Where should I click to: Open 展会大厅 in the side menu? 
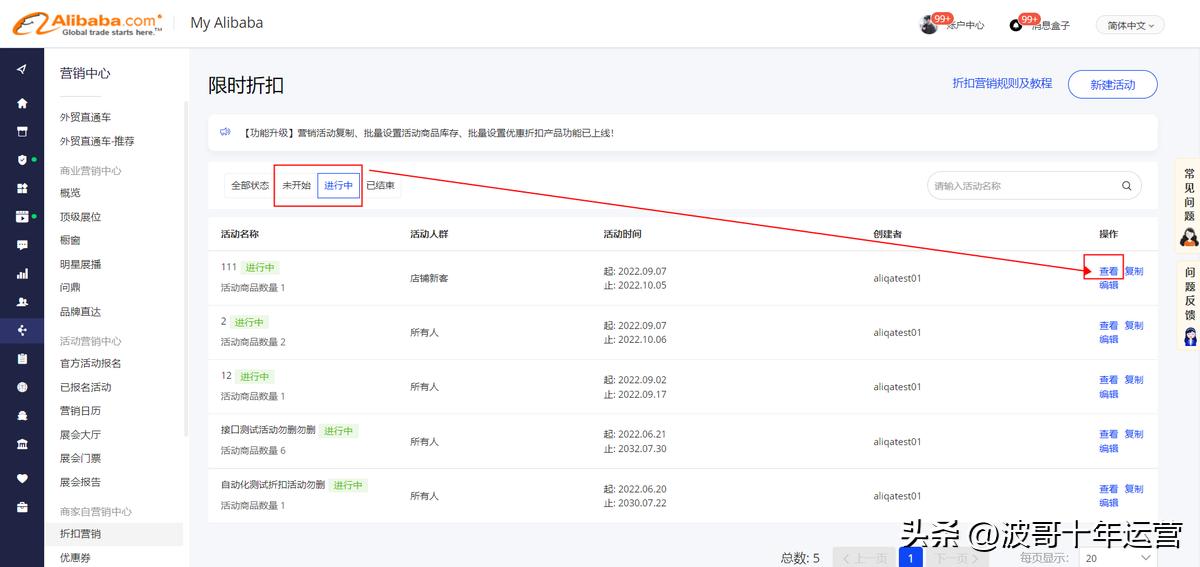click(x=80, y=435)
